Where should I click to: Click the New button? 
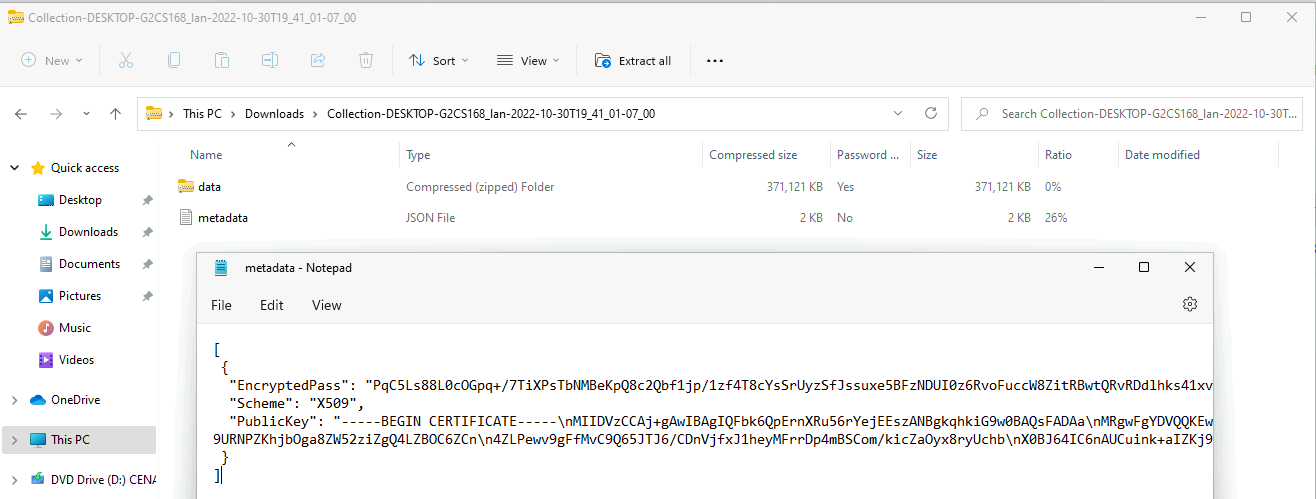(x=52, y=61)
